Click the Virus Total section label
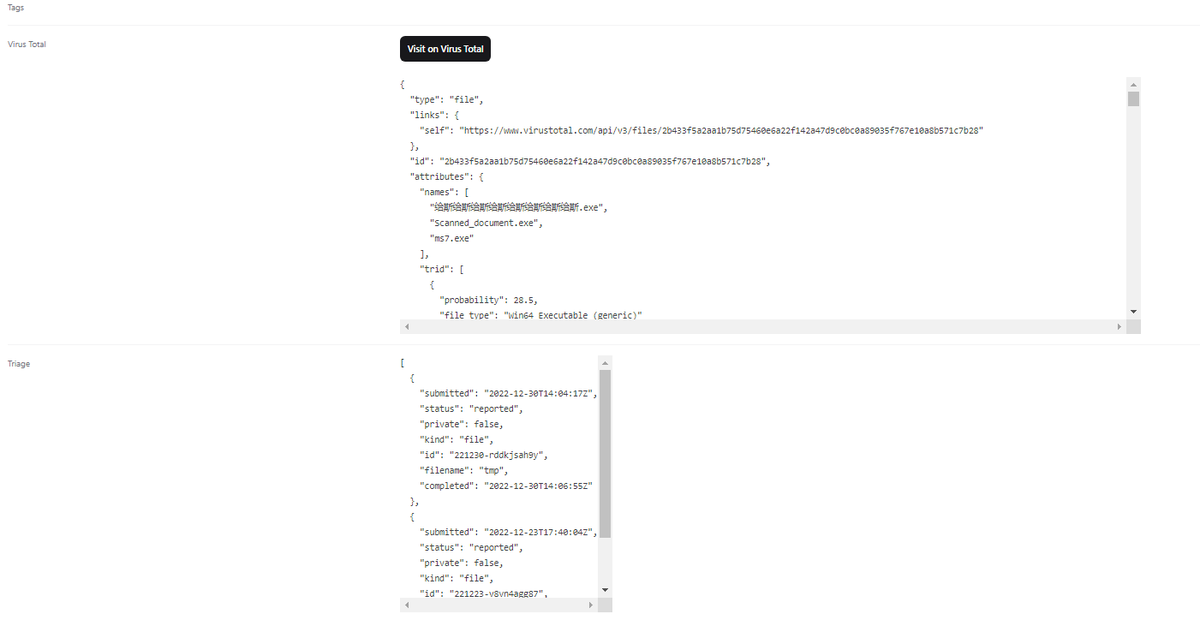Image resolution: width=1200 pixels, height=620 pixels. [x=27, y=44]
